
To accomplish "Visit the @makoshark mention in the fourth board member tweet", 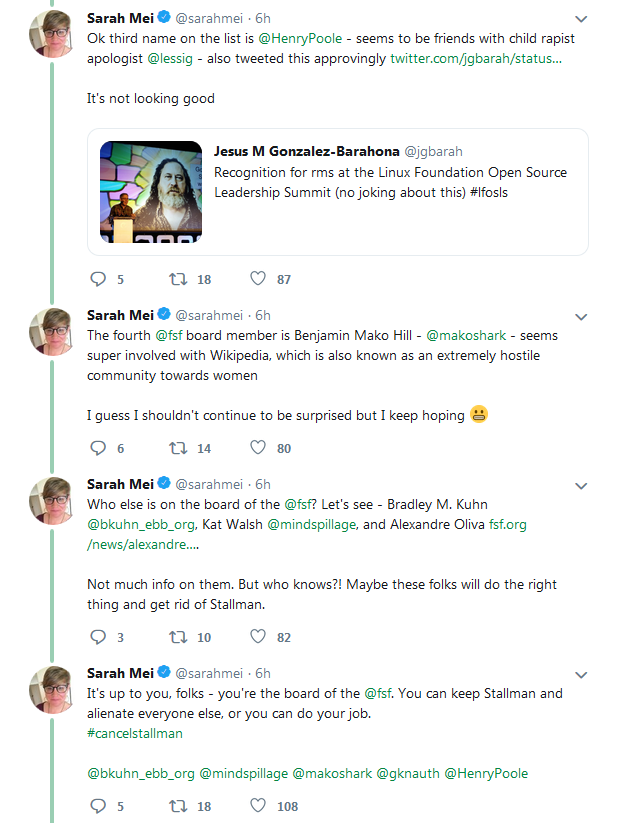I will click(x=466, y=335).
